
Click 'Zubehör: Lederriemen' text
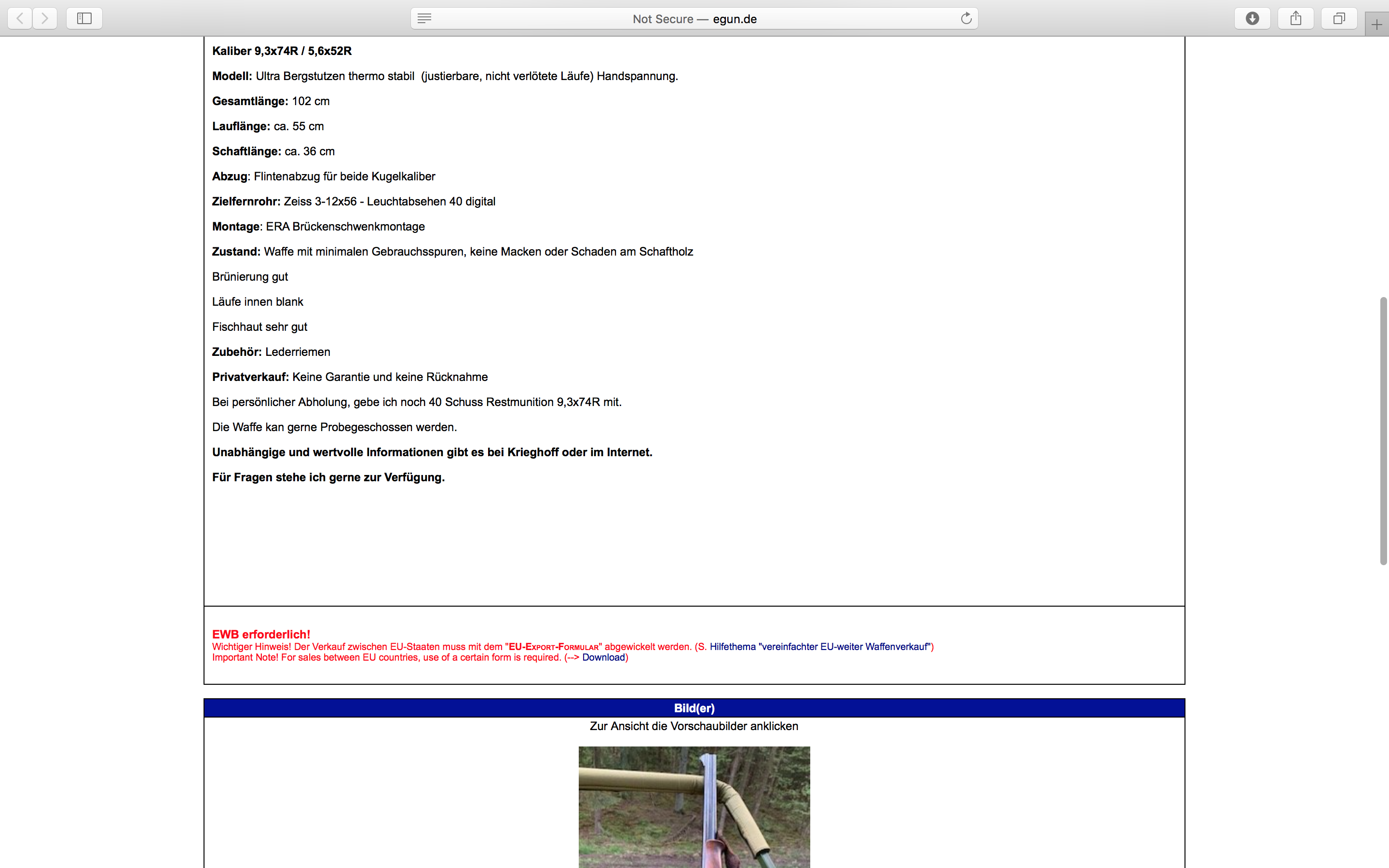tap(271, 352)
